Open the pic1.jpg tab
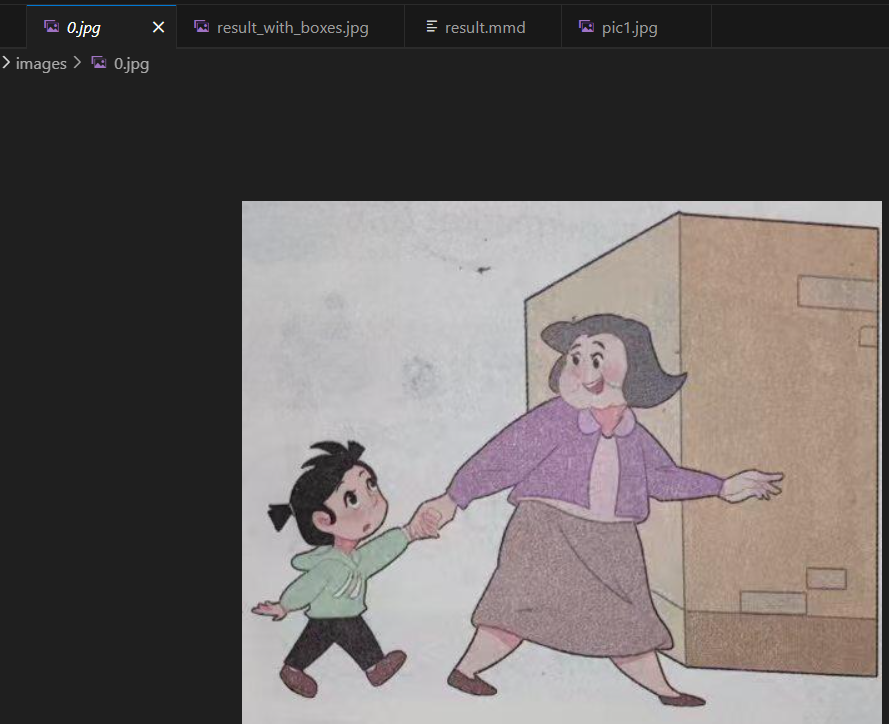 (x=630, y=26)
